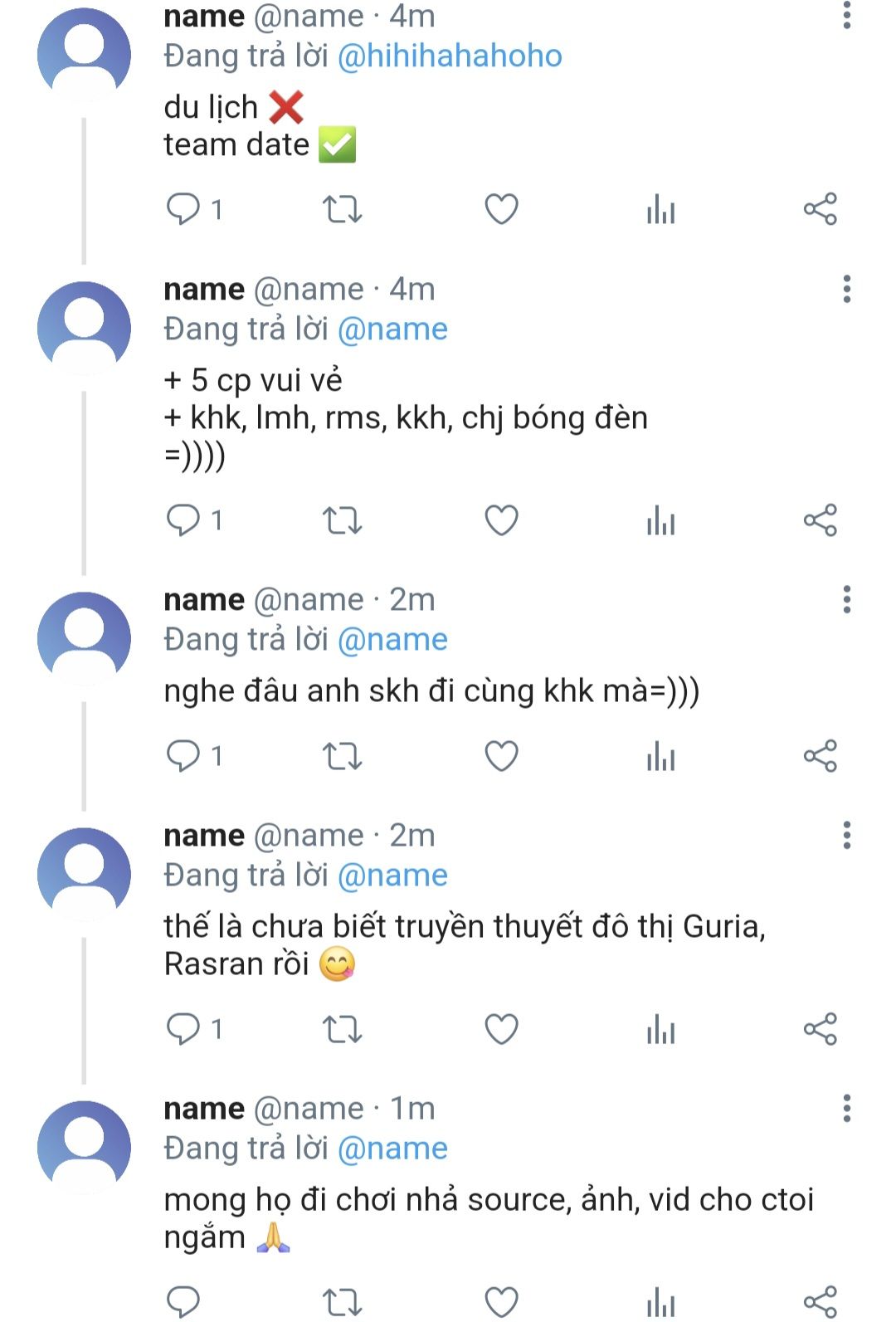This screenshot has height=1322, width=896.
Task: Open @name mention in "nghe đâu anh skh" reply
Action: point(392,640)
